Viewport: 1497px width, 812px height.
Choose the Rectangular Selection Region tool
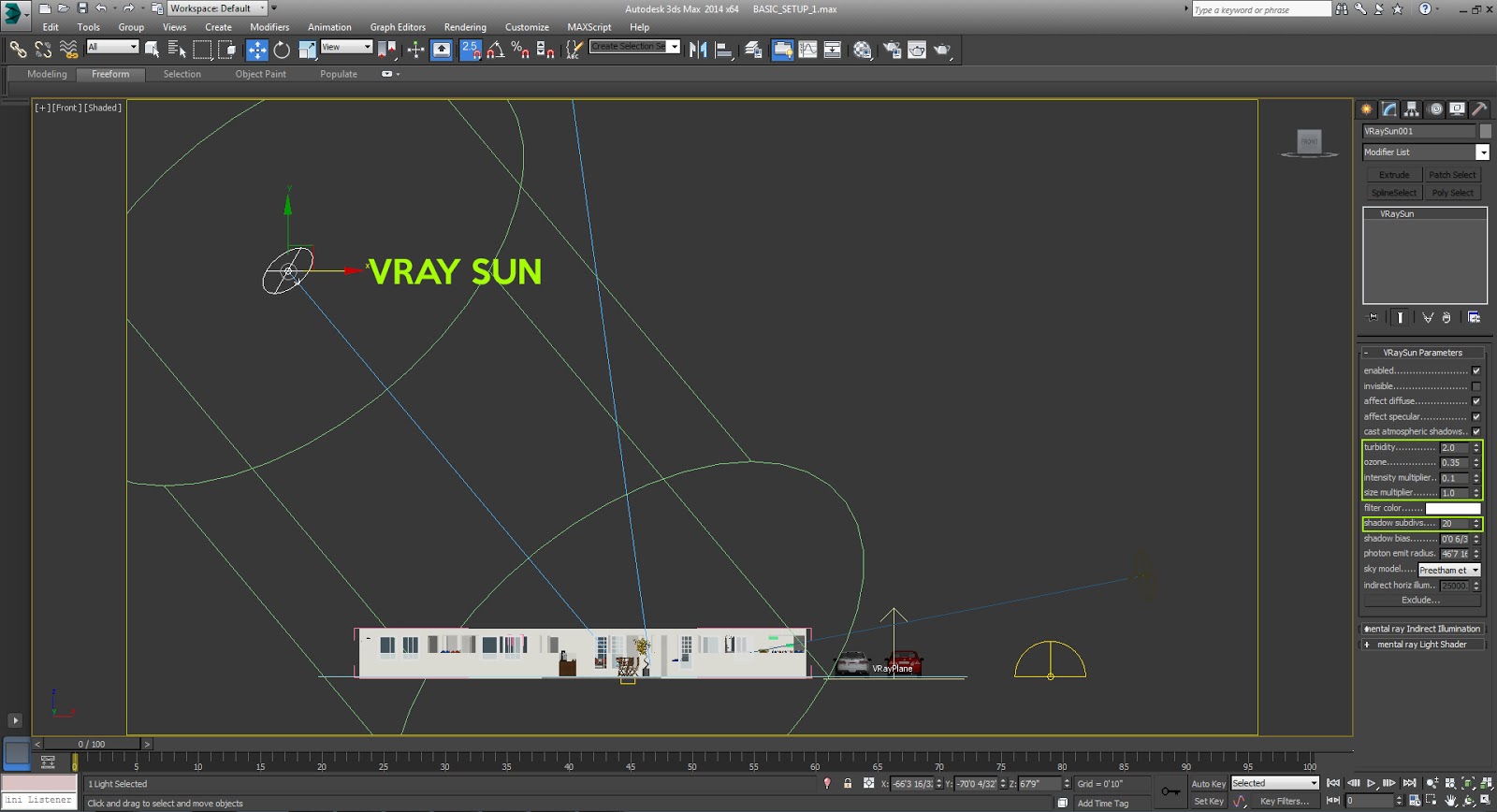tap(202, 50)
